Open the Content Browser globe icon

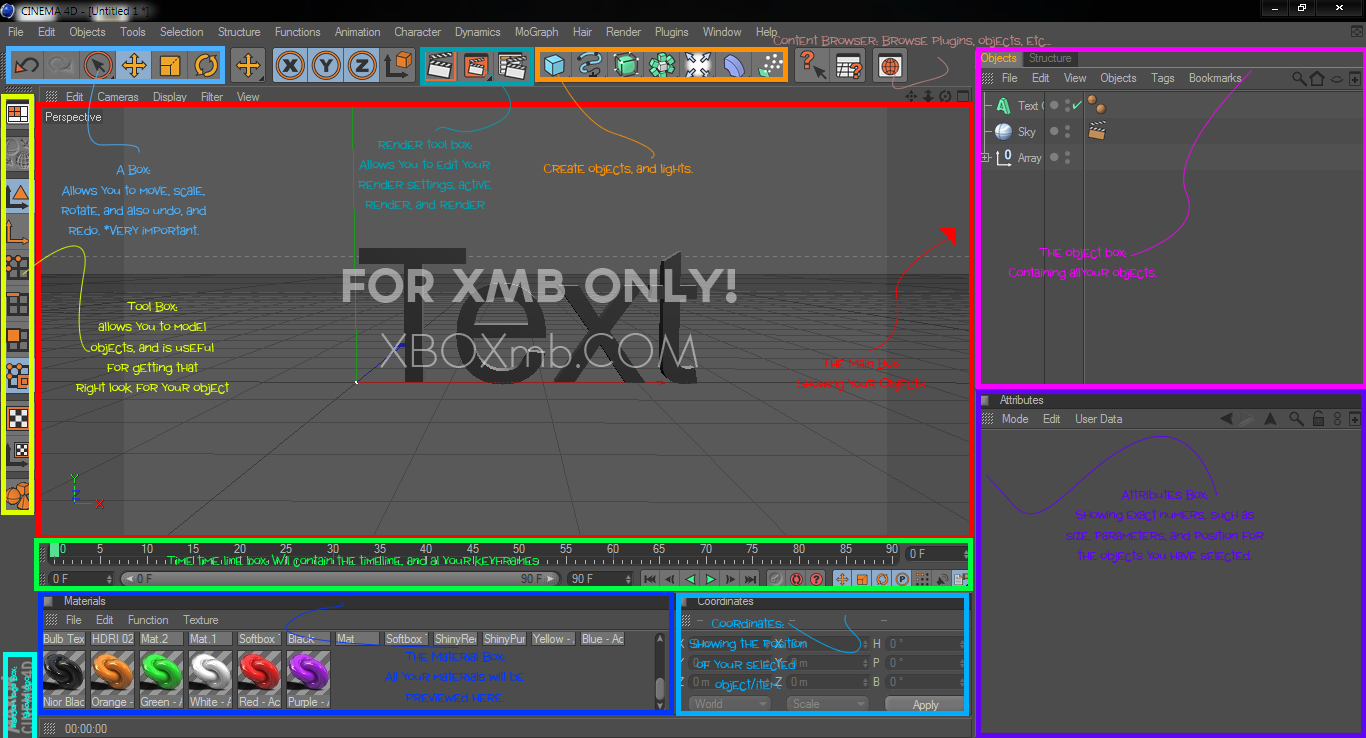(889, 66)
